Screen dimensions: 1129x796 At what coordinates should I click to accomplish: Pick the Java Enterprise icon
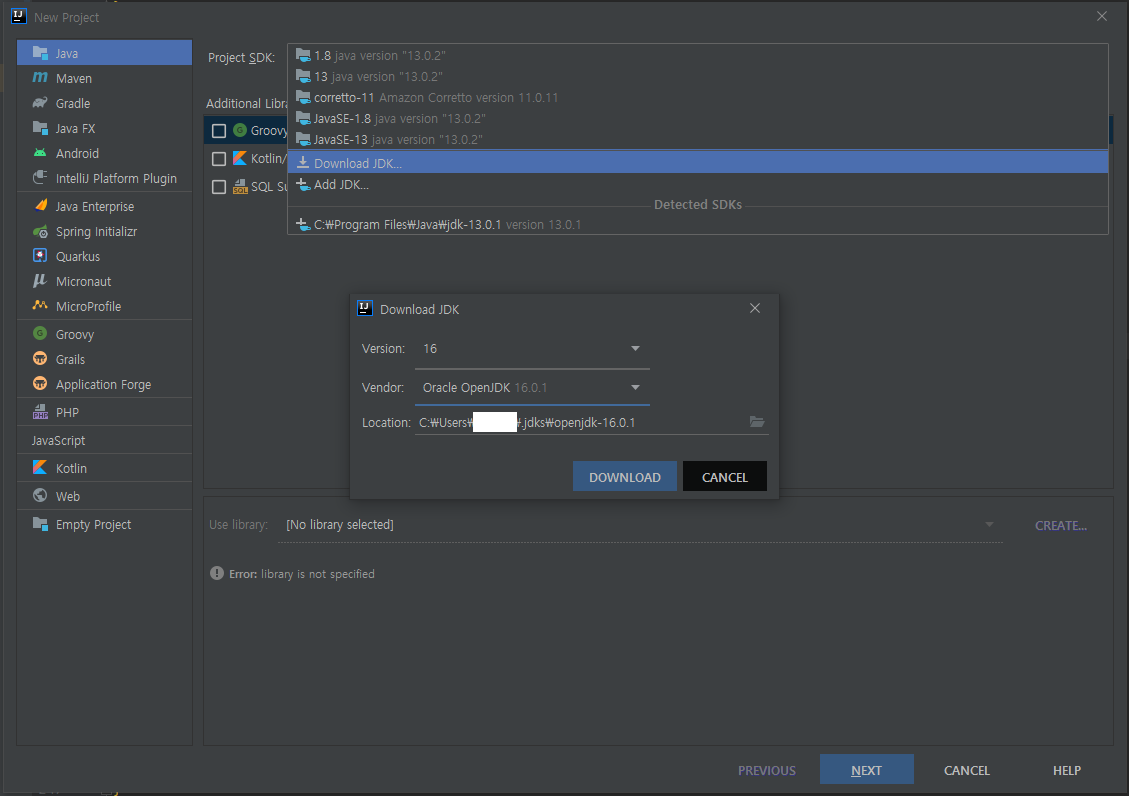[x=40, y=206]
